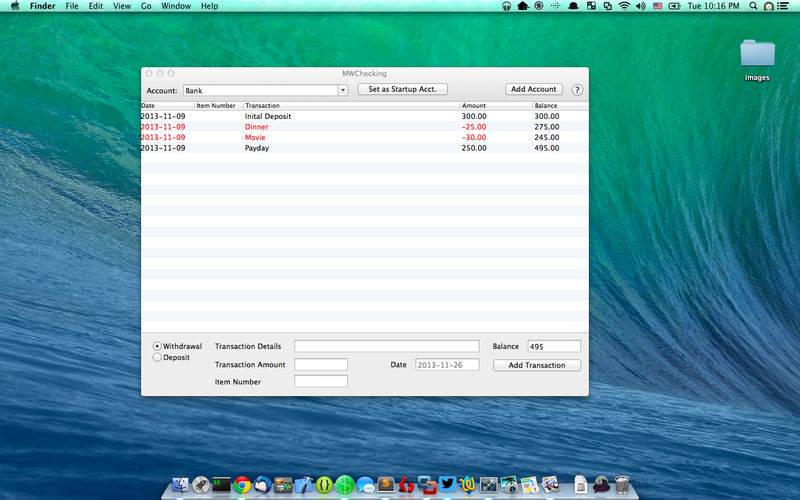Open the Twitter app in dock
Screen dimensions: 800x500
pos(447,484)
